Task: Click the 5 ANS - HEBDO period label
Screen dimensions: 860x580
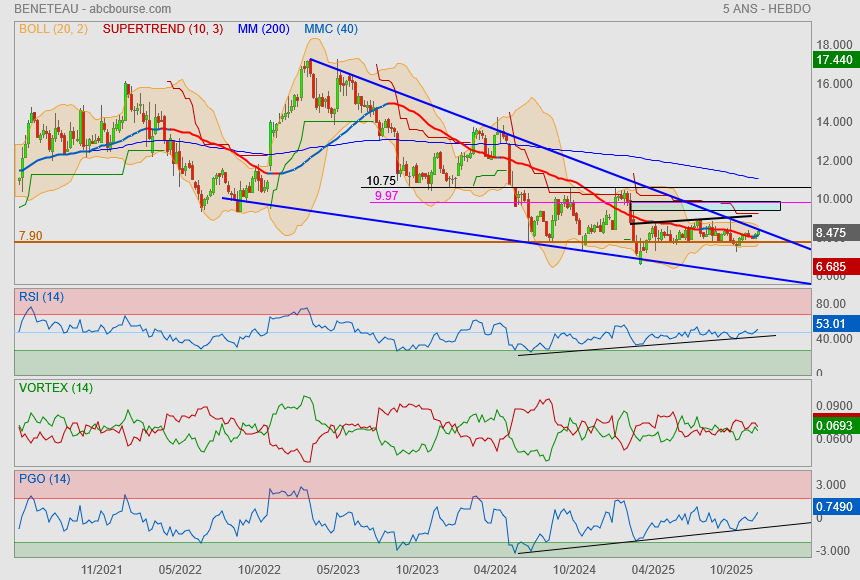Action: (x=766, y=9)
